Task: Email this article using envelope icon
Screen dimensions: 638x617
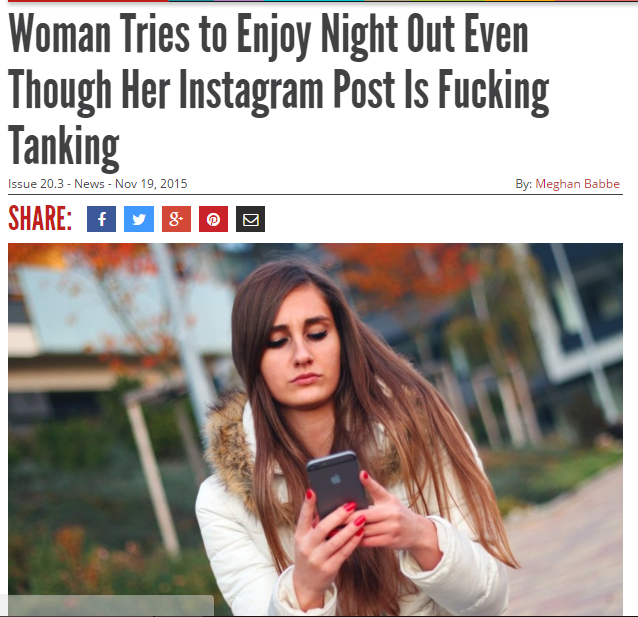Action: click(250, 219)
